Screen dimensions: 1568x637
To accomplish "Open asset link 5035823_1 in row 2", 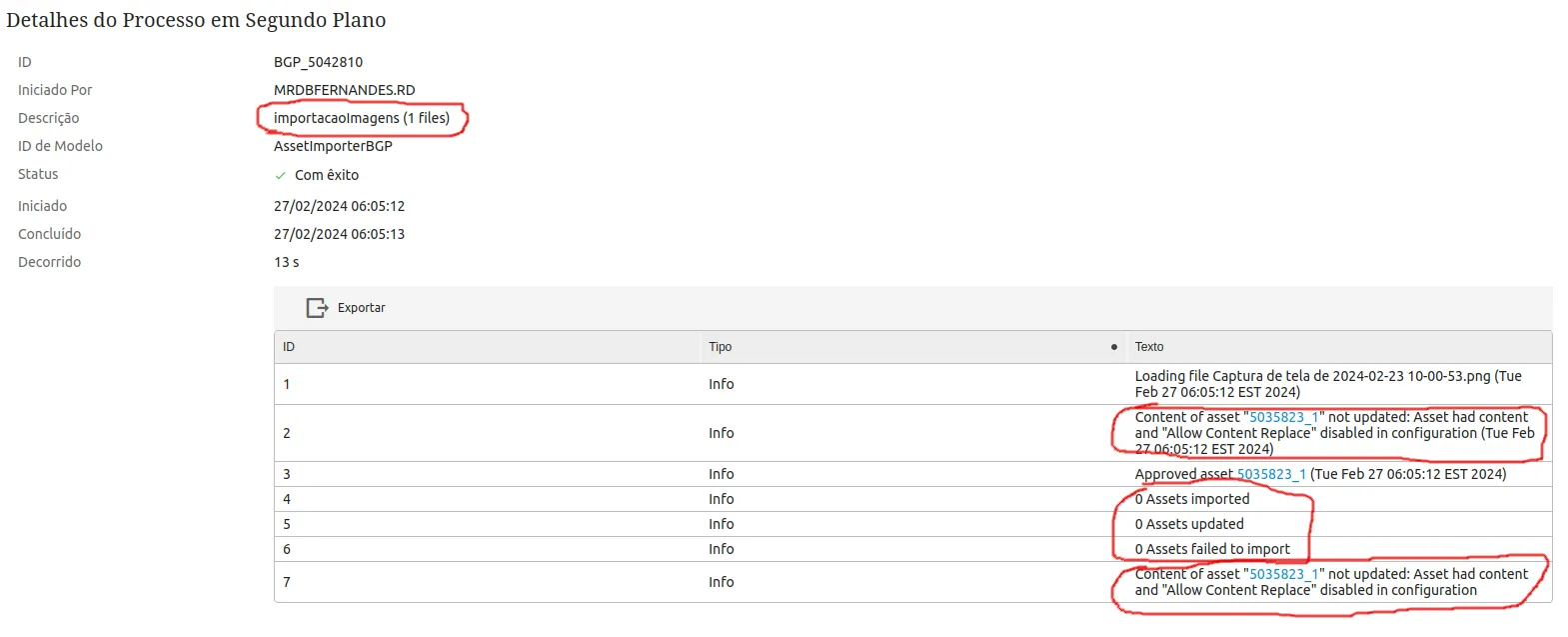I will [x=1284, y=417].
